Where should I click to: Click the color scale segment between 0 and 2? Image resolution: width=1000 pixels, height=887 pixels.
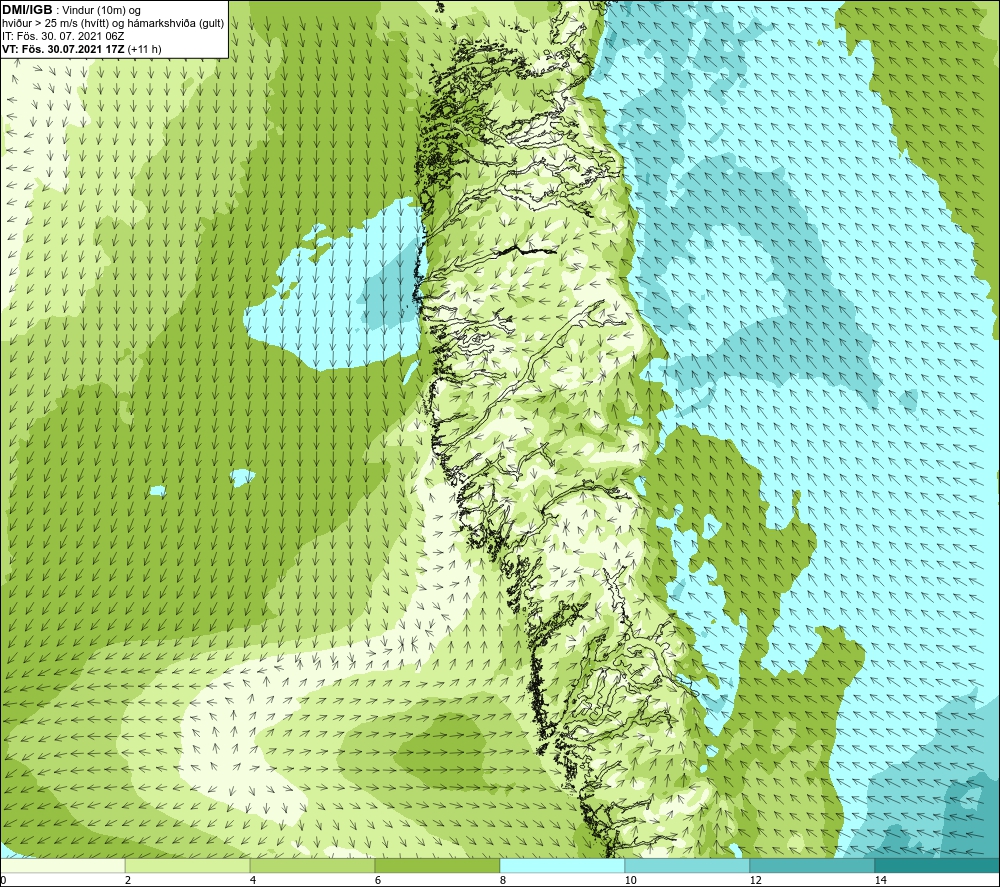coord(62,865)
